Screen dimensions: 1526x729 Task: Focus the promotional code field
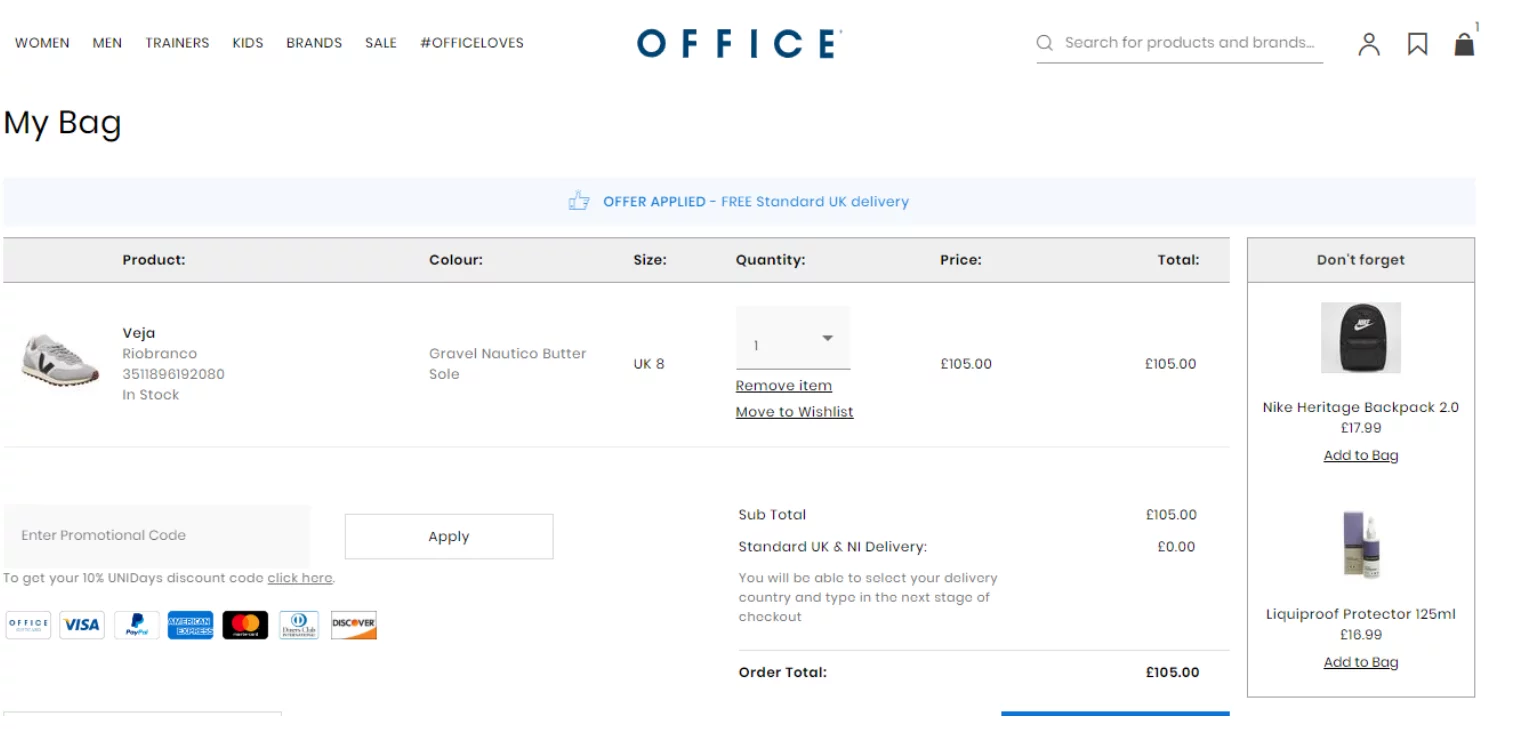point(157,535)
